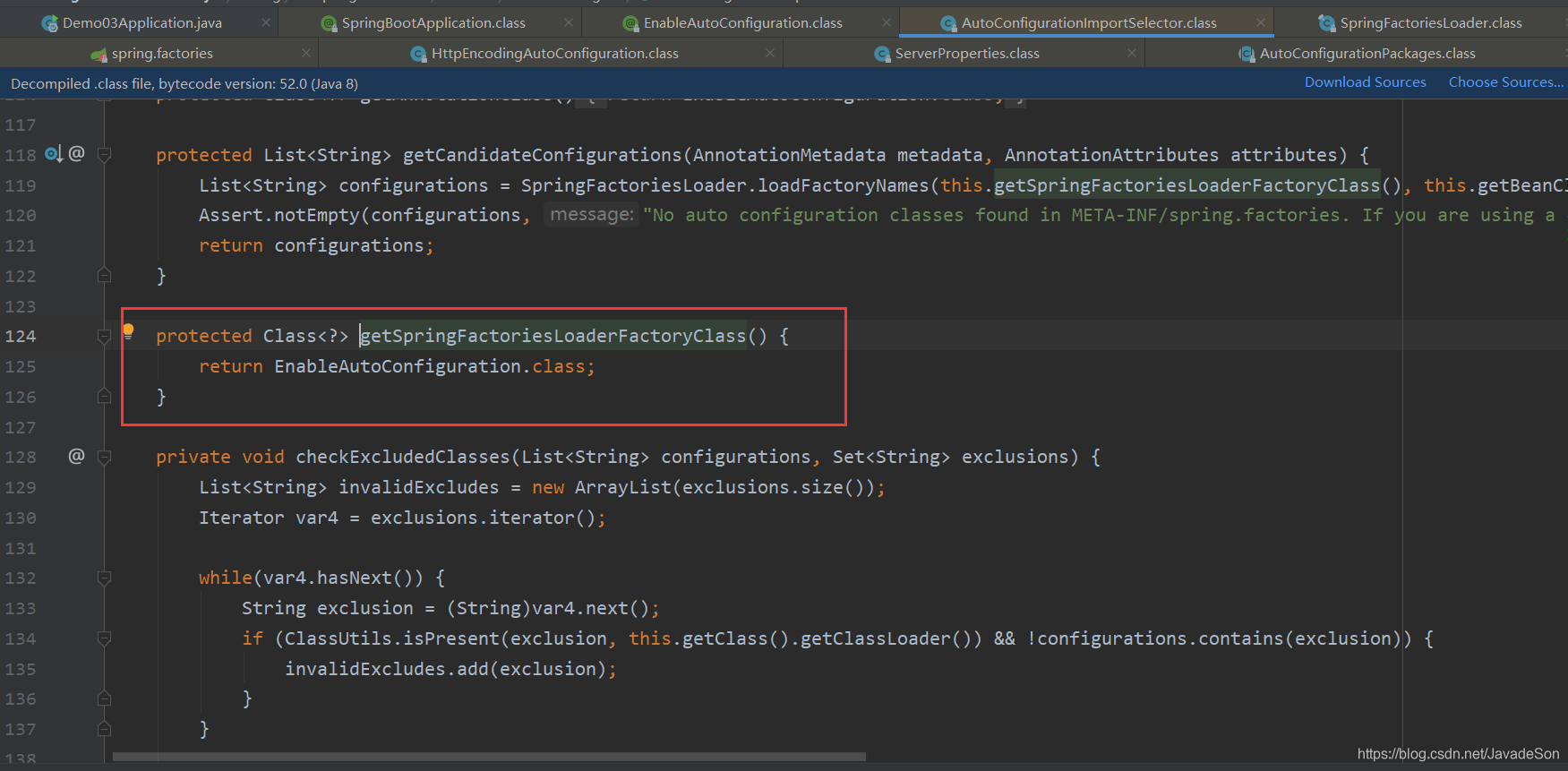The image size is (1568, 771).
Task: Click fold end marker on line 137
Action: (x=104, y=729)
